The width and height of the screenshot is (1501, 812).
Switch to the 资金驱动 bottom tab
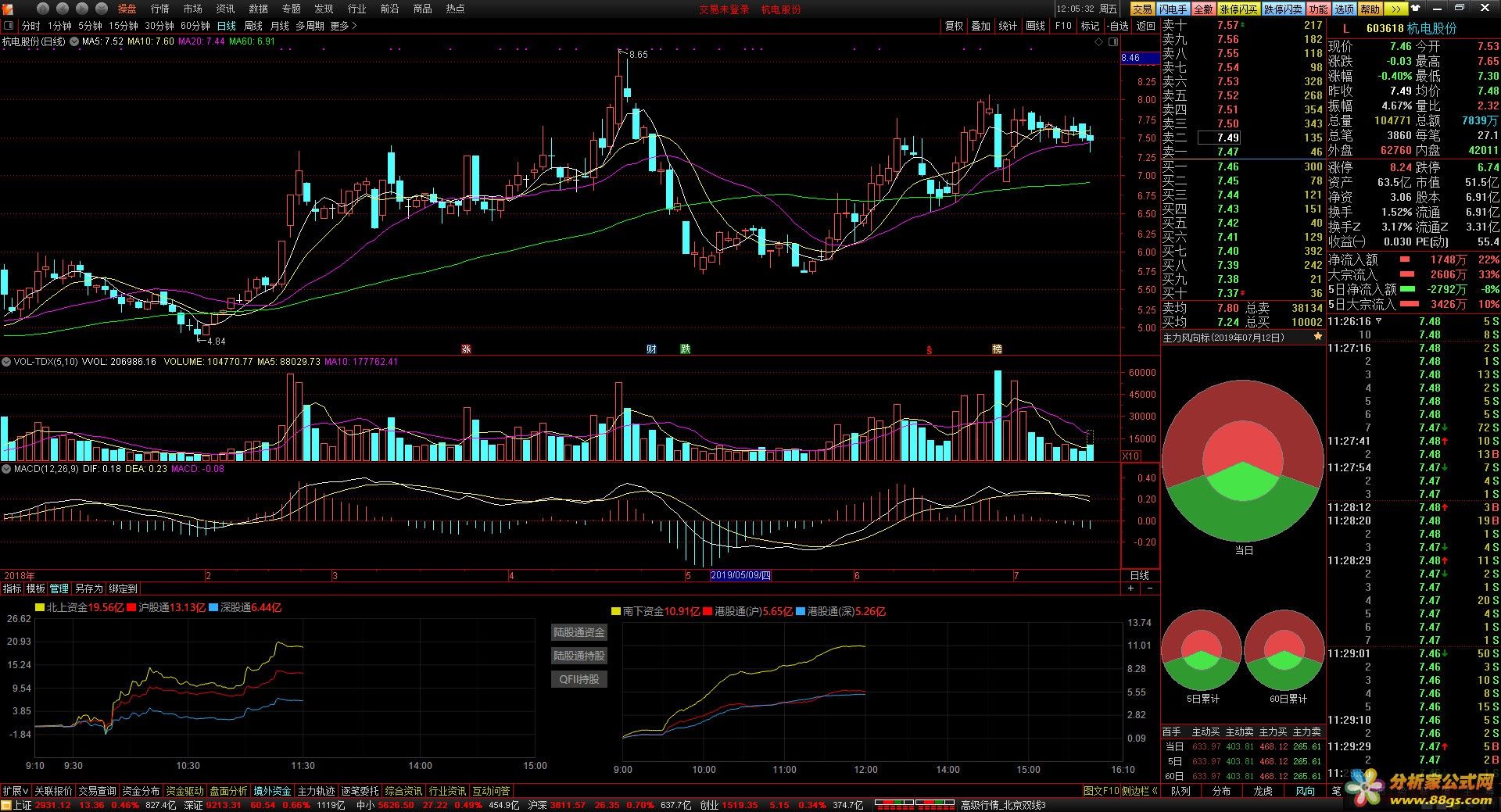tap(184, 791)
